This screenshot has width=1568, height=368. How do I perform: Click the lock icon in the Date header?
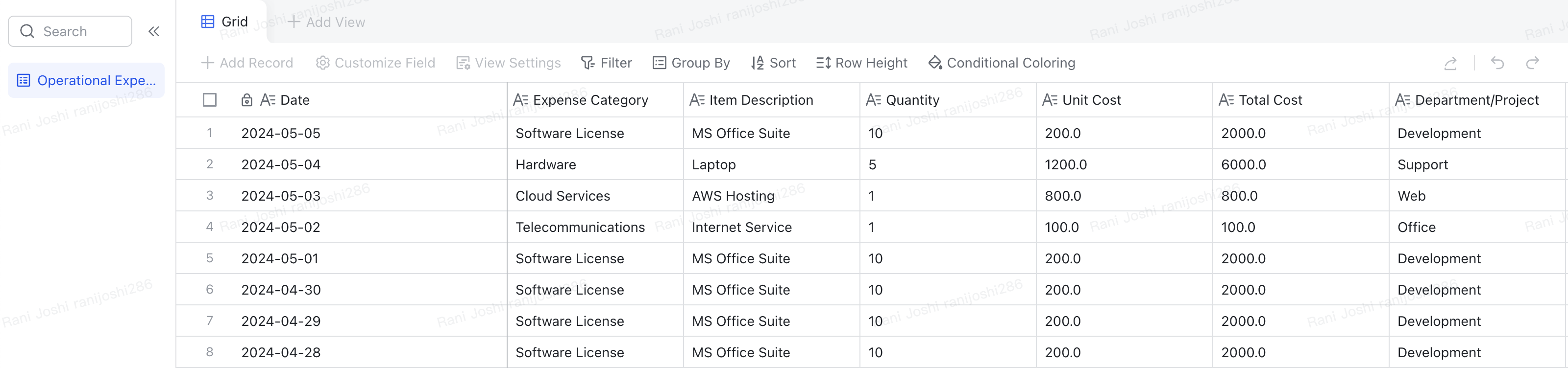[246, 100]
